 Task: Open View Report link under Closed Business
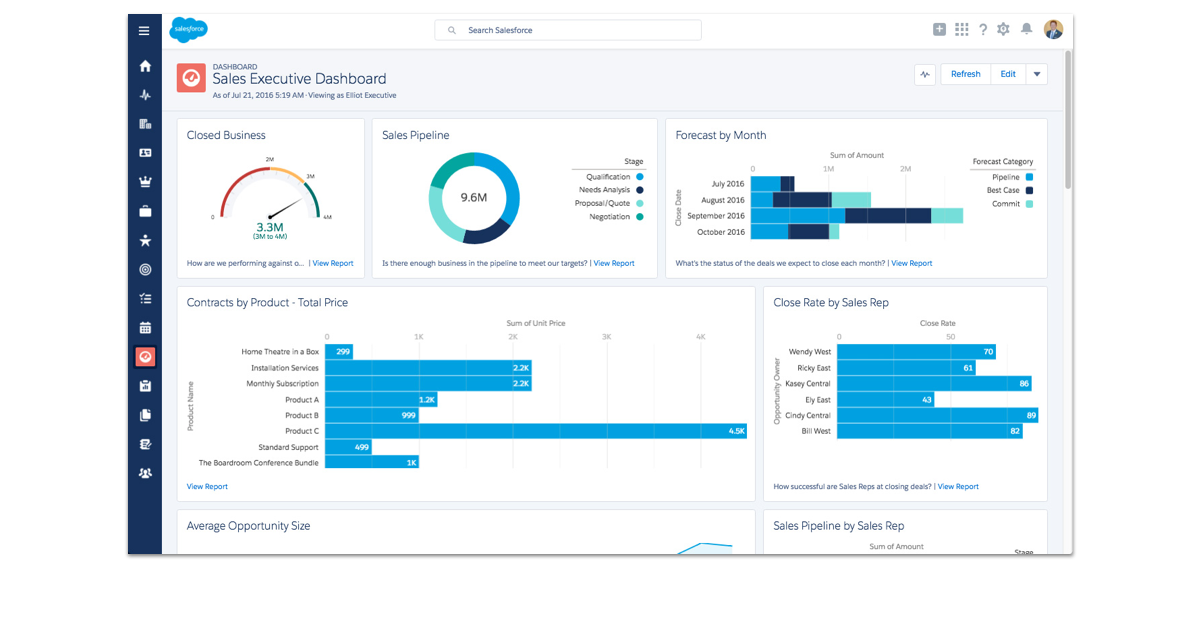point(333,264)
